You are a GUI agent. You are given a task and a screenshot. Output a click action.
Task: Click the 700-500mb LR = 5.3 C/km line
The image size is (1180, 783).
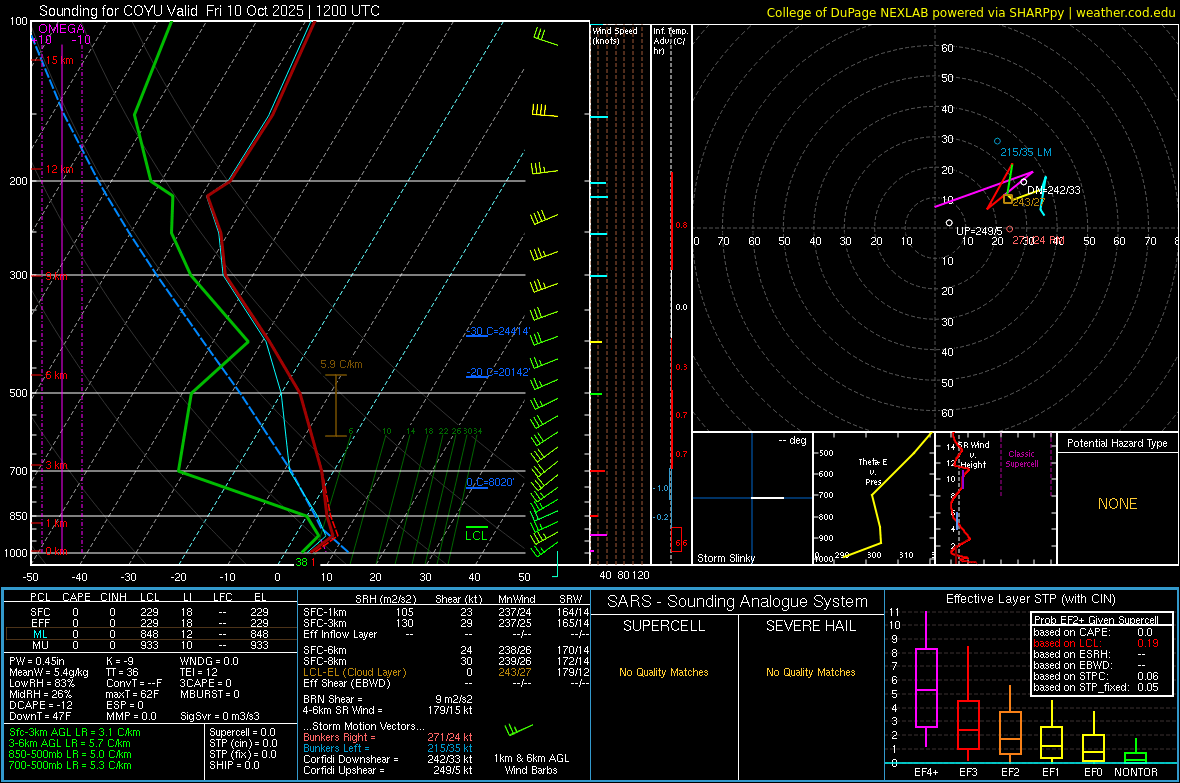(x=70, y=765)
